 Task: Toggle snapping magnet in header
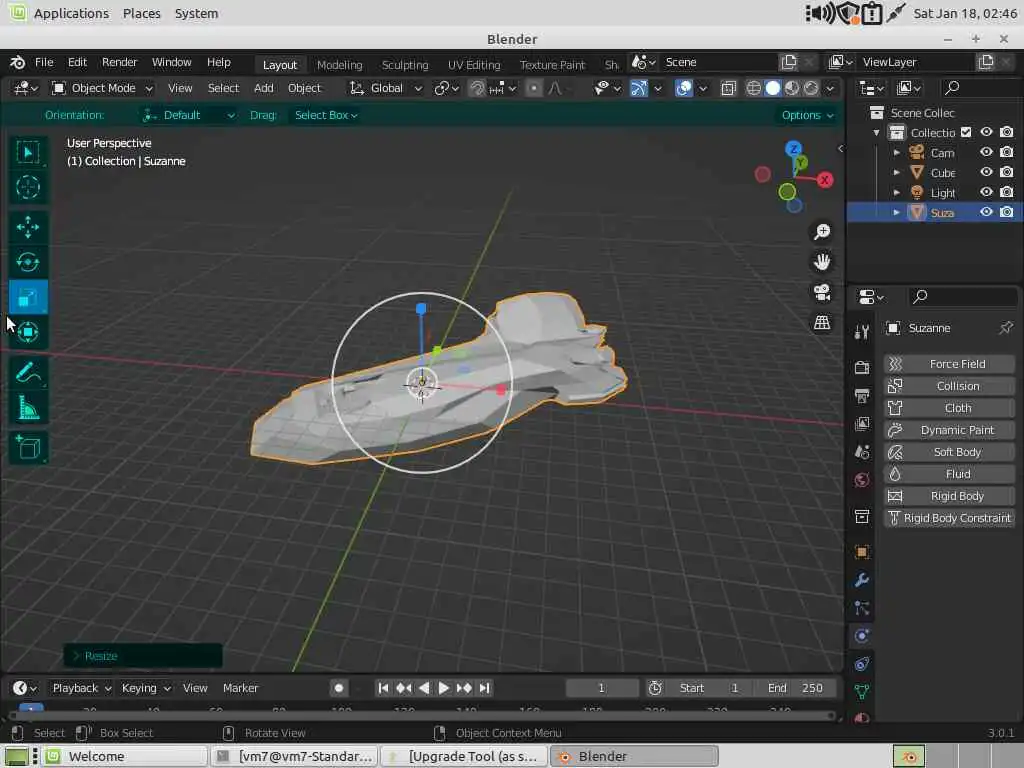[477, 88]
